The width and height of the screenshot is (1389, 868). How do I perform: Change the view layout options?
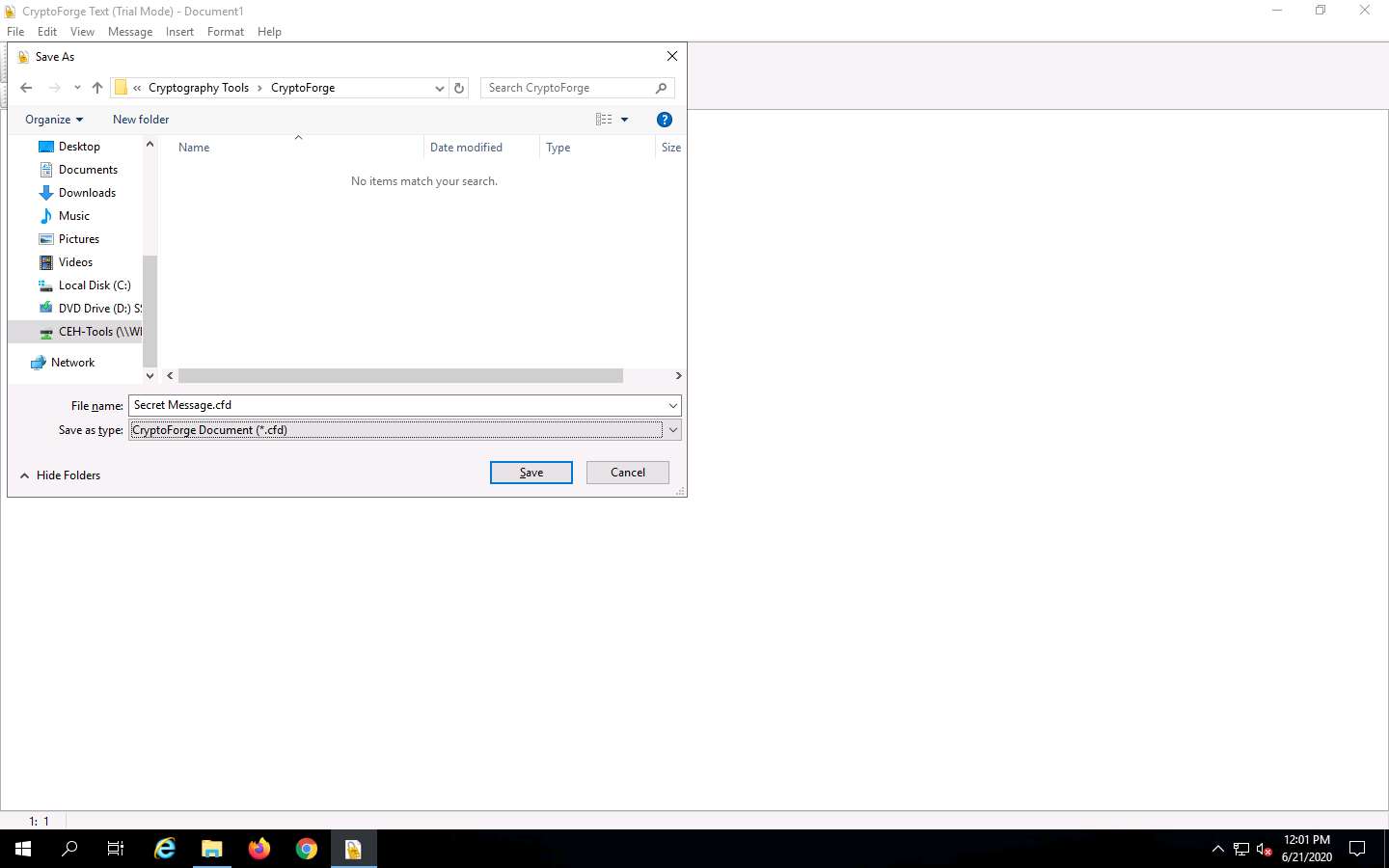(611, 119)
